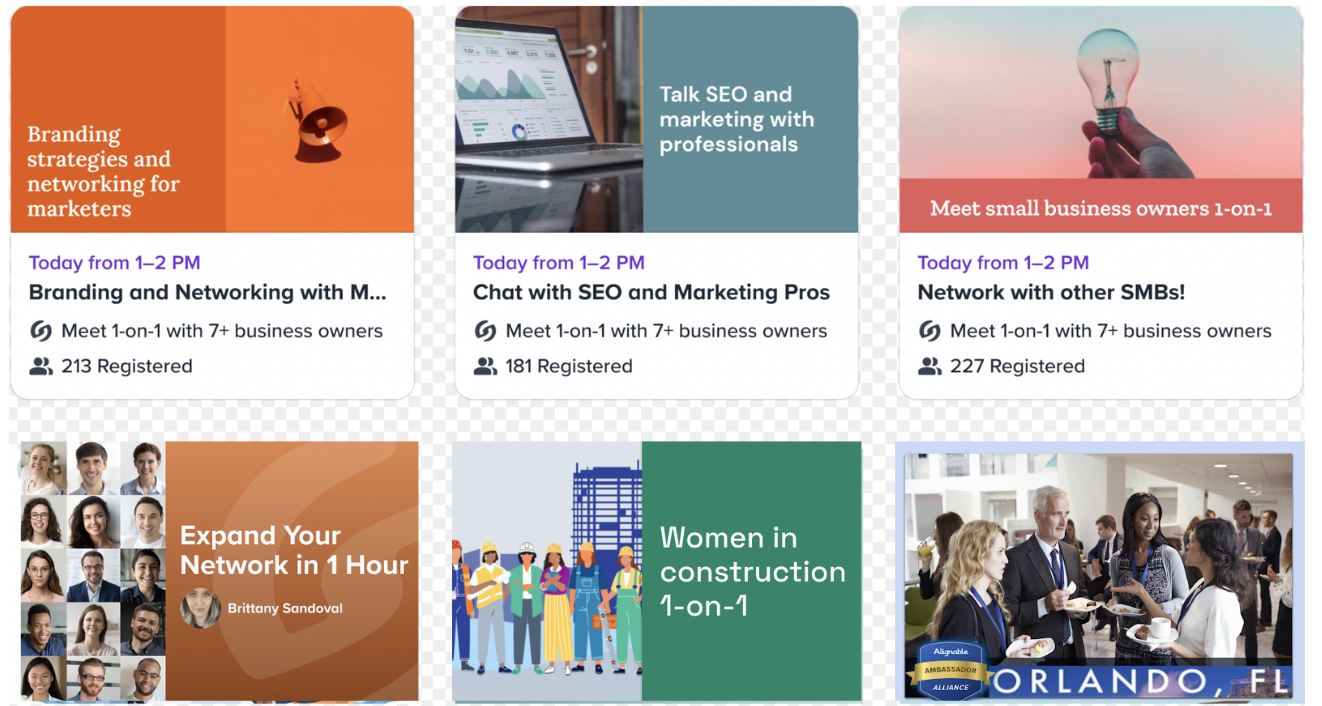1322x706 pixels.
Task: Click the people icon beside 181 Registered
Action: click(485, 366)
